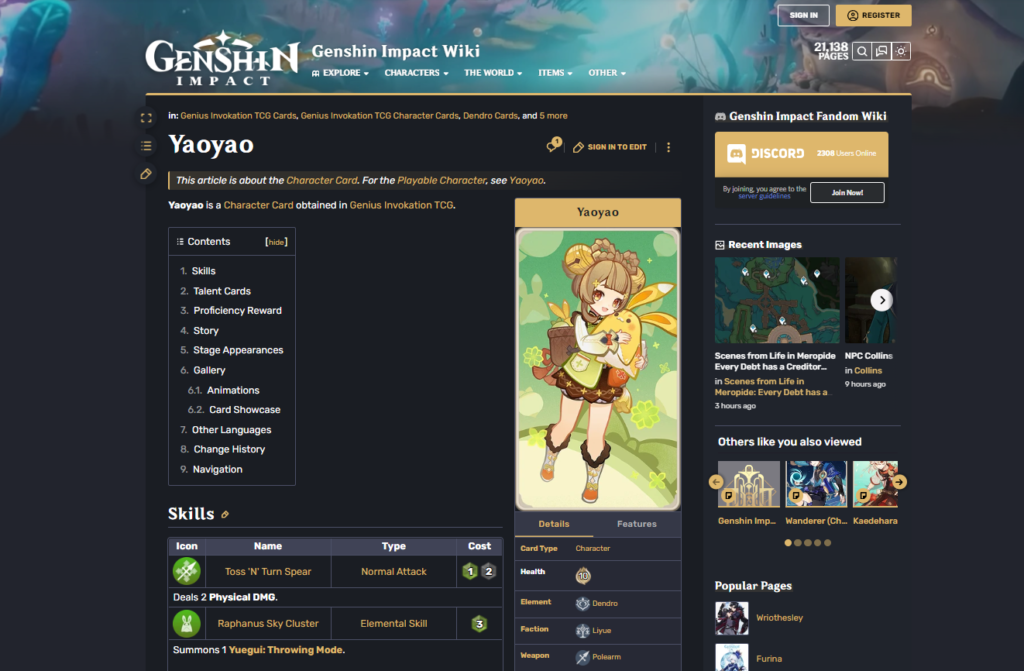The height and width of the screenshot is (671, 1024).
Task: Expand the '5 more' categories link
Action: point(553,116)
